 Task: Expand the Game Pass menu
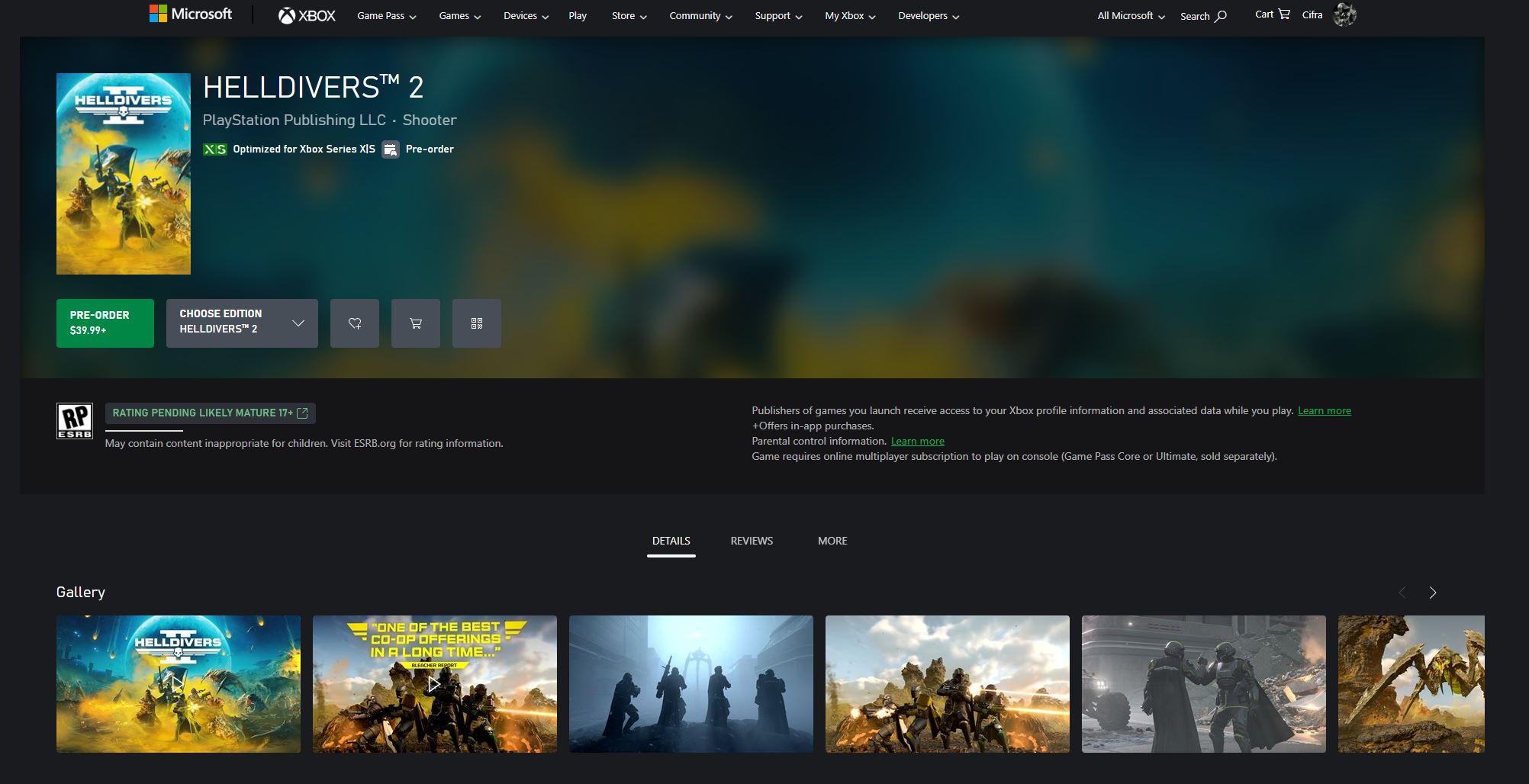(387, 15)
